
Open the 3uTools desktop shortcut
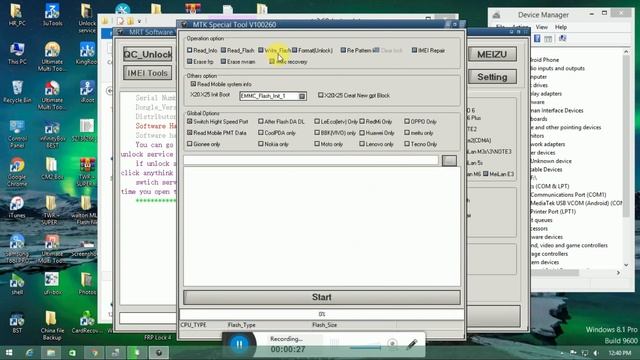pos(52,14)
